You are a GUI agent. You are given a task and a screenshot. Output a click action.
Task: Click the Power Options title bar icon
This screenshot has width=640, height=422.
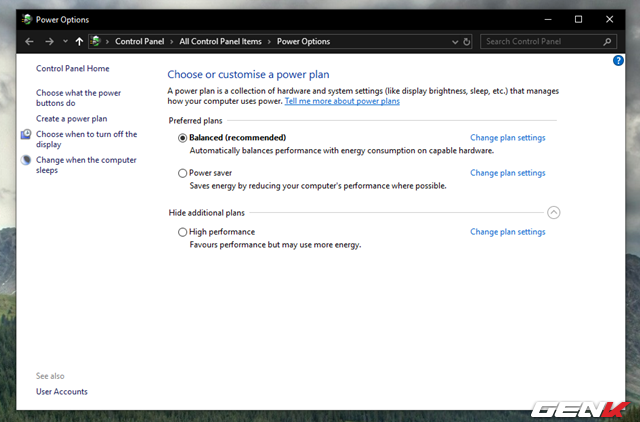(x=27, y=19)
